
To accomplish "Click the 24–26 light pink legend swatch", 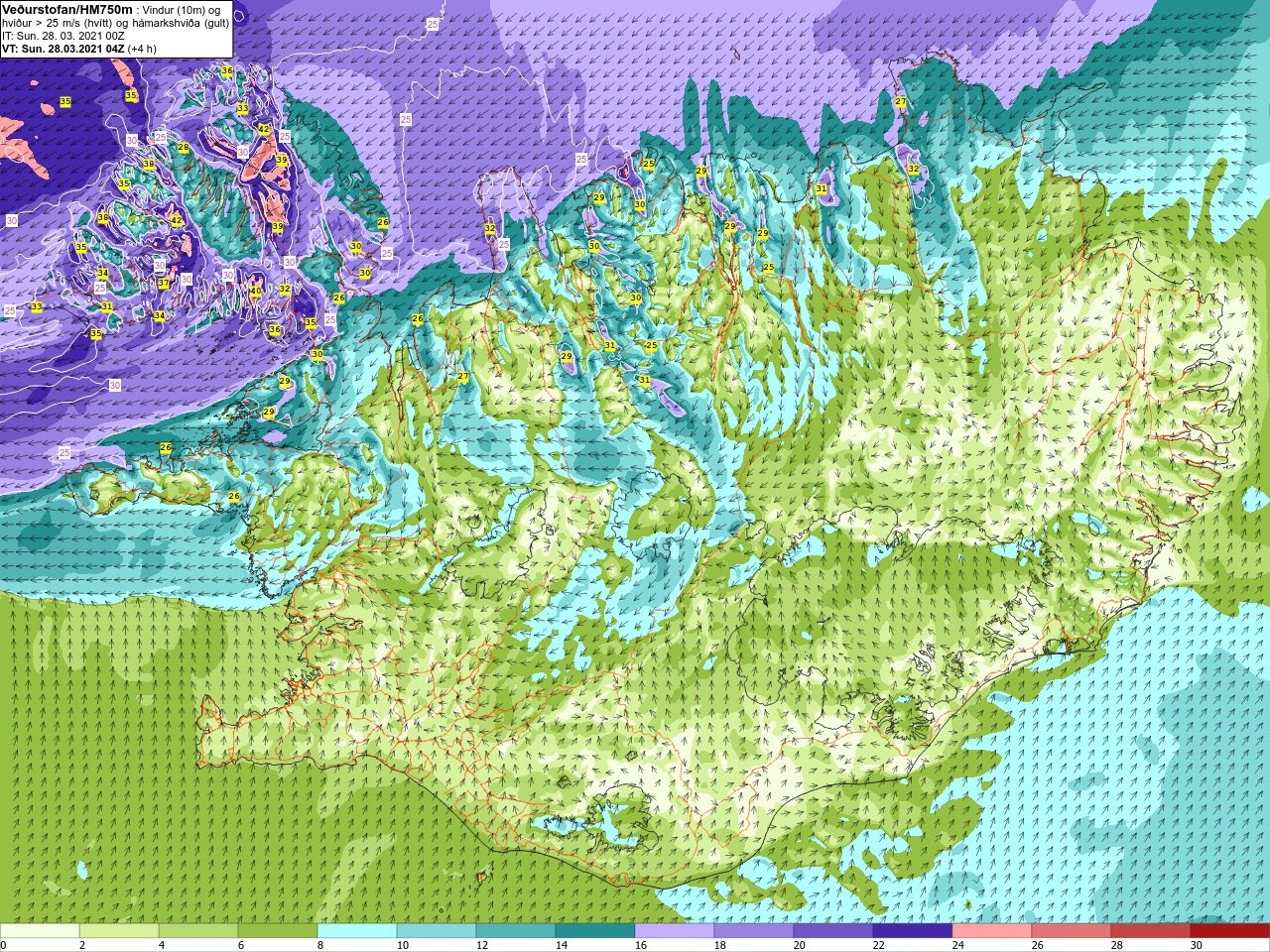I will (992, 931).
